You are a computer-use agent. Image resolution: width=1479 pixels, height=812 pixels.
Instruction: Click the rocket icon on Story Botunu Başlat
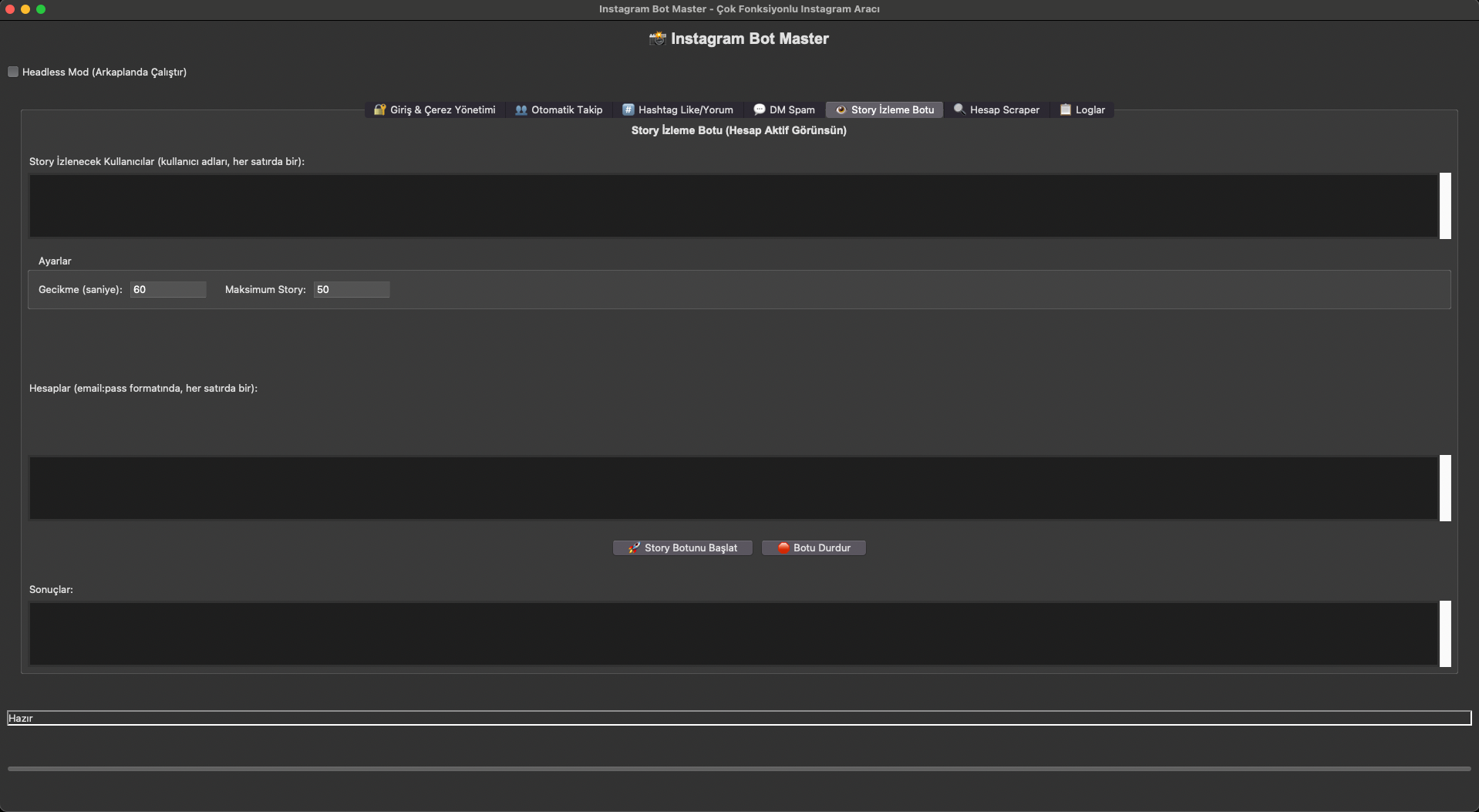(x=634, y=548)
